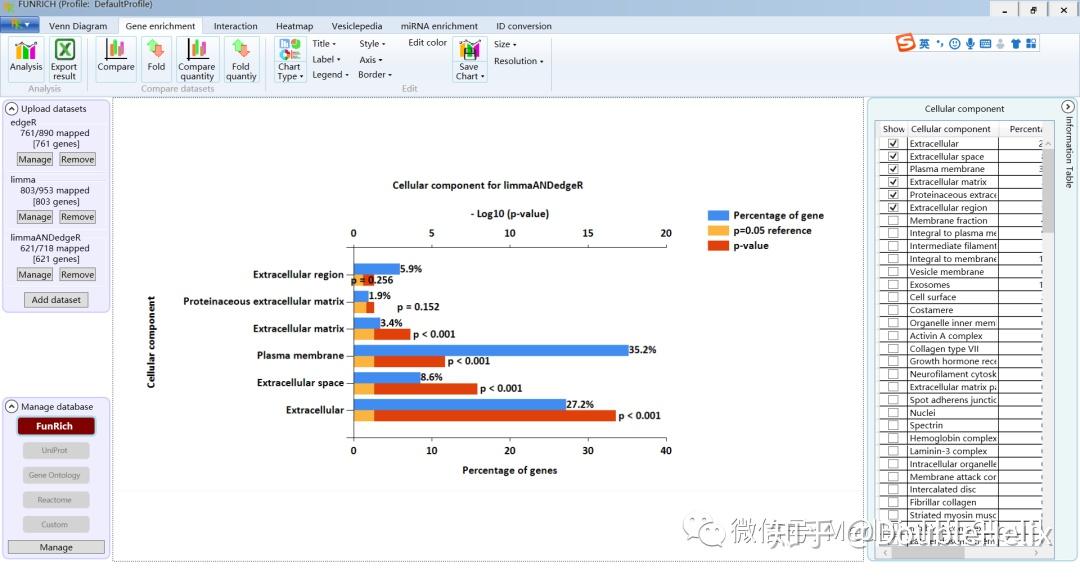Screen dimensions: 1080x579
Task: Uncheck Show for Plasma membrane
Action: 893,169
